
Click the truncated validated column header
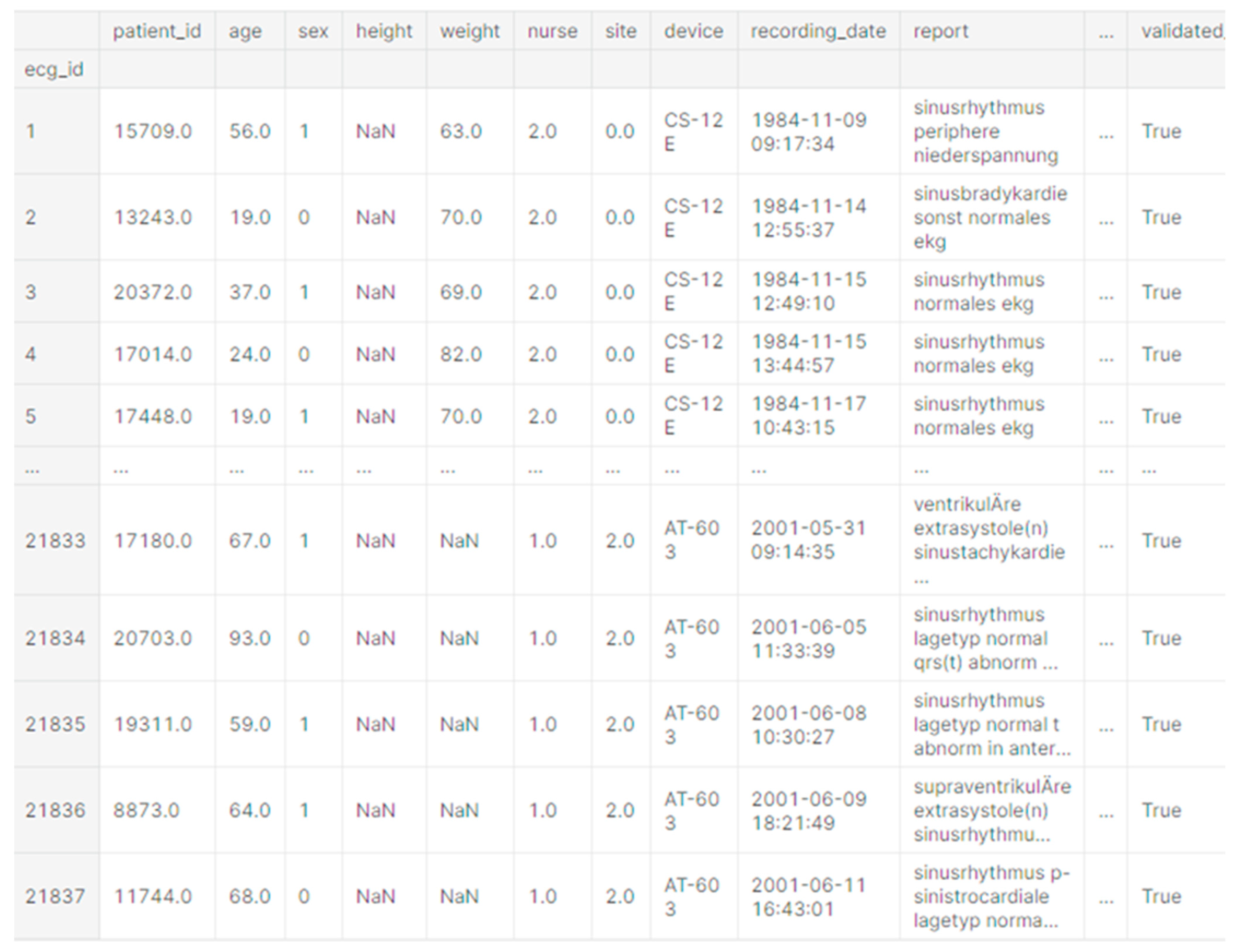1183,31
